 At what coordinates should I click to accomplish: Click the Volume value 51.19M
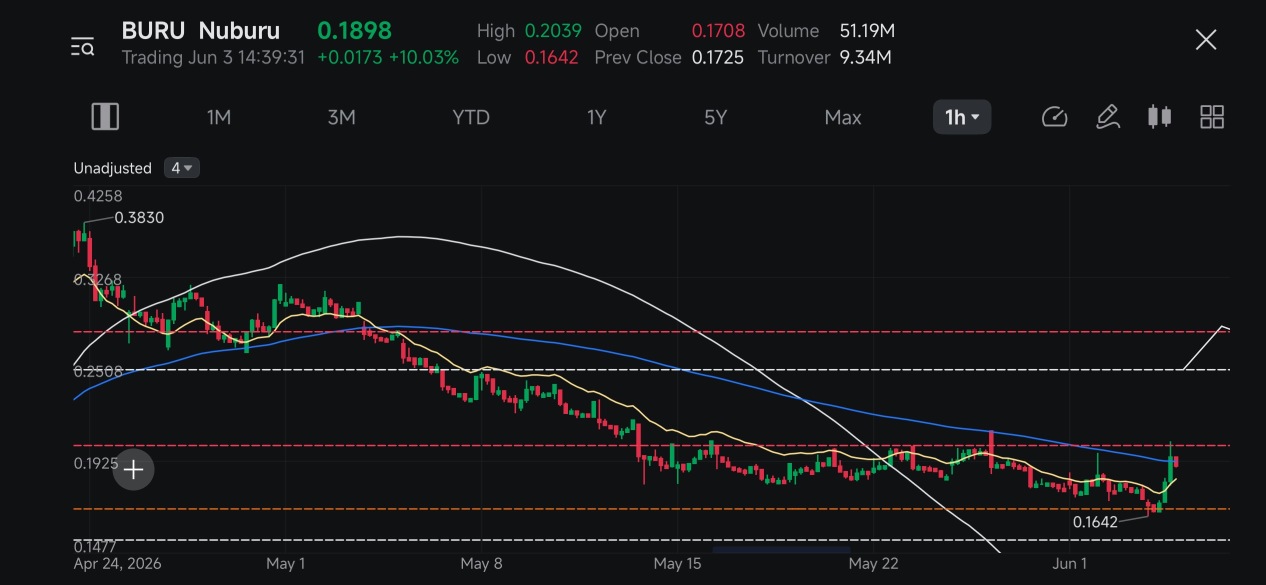point(867,31)
